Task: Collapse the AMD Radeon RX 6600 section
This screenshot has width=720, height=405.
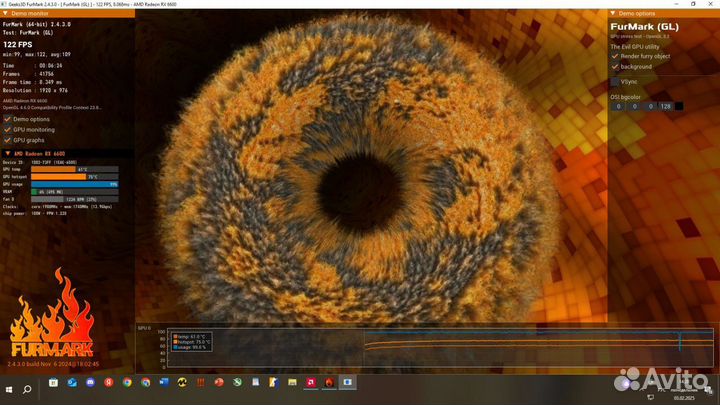Action: click(x=5, y=152)
